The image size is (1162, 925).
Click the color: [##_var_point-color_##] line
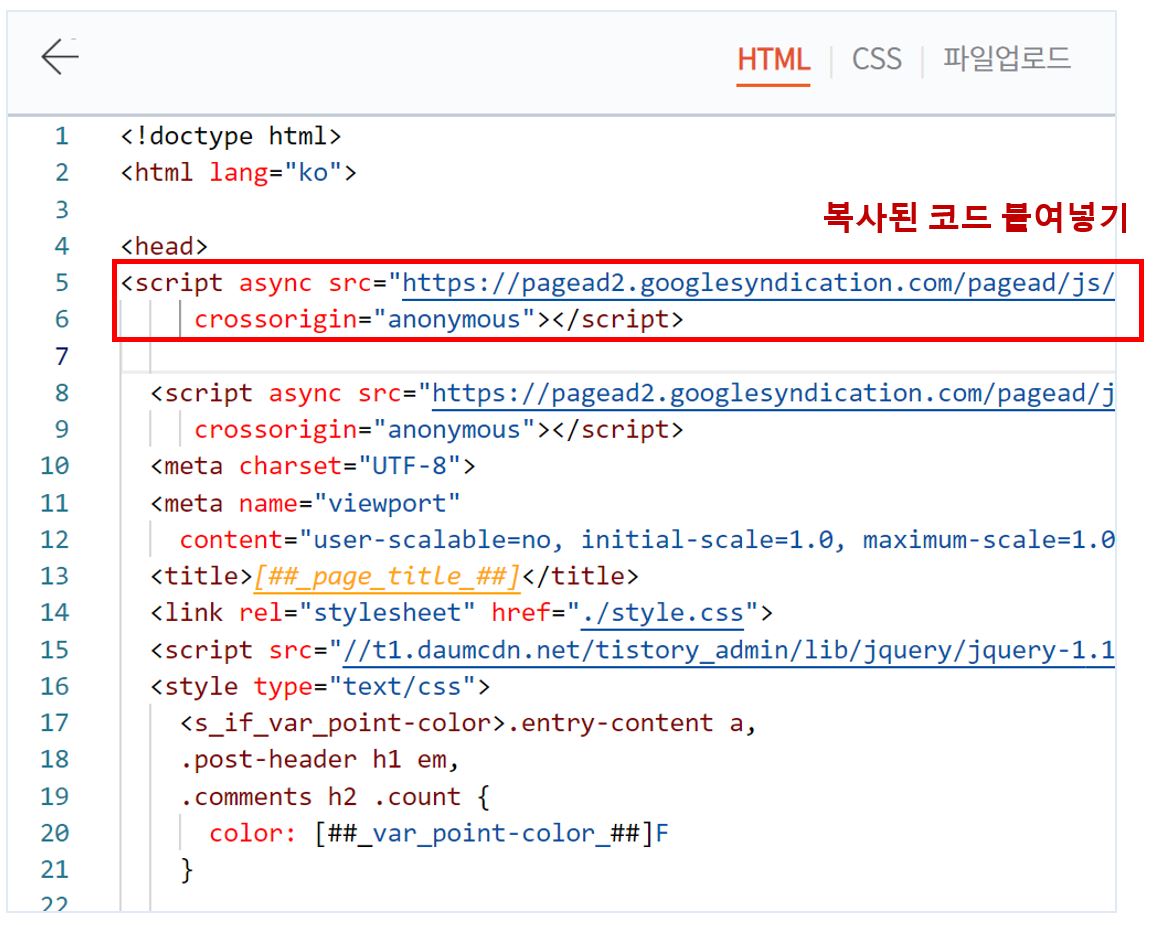438,834
